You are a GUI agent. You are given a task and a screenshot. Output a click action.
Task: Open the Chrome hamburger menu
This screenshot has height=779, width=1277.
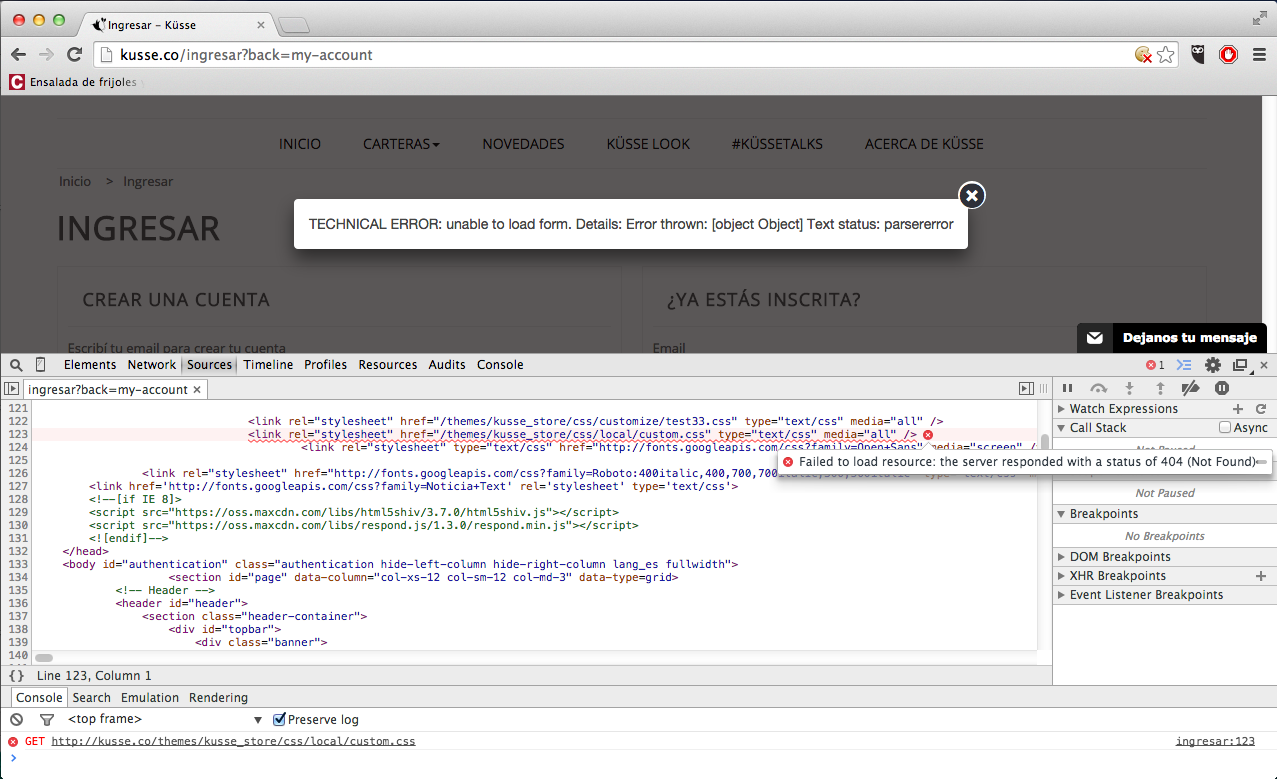pos(1259,55)
